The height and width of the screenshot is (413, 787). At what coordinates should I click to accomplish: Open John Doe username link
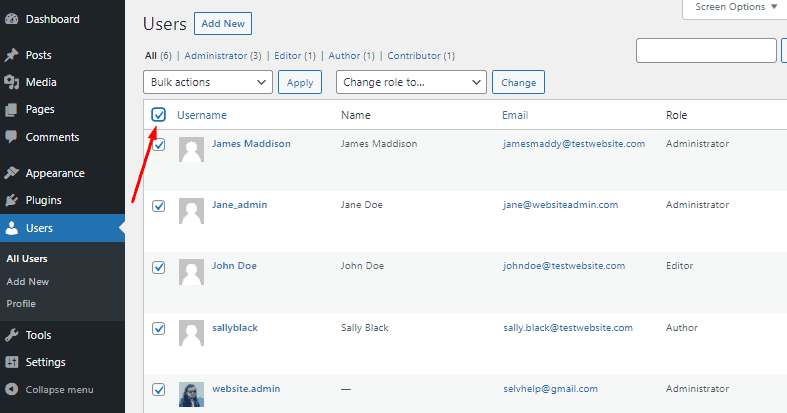click(234, 265)
